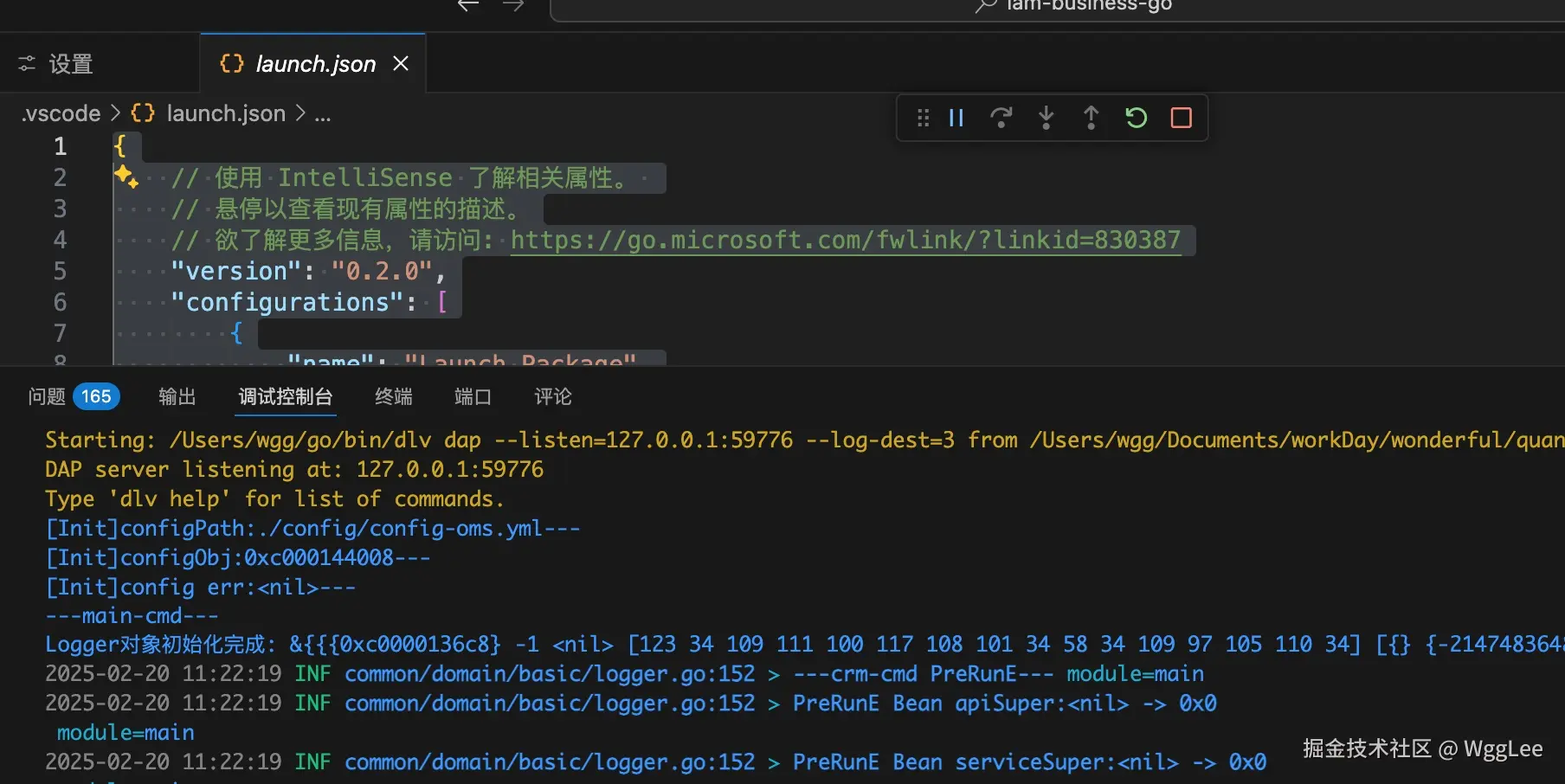Open the 端口 ports panel tab
Image resolution: width=1565 pixels, height=784 pixels.
click(473, 396)
